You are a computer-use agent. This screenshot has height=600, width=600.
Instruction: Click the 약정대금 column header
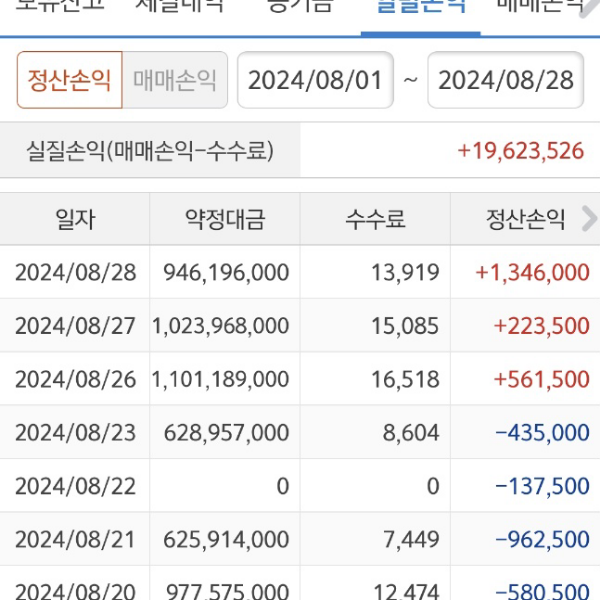(225, 219)
